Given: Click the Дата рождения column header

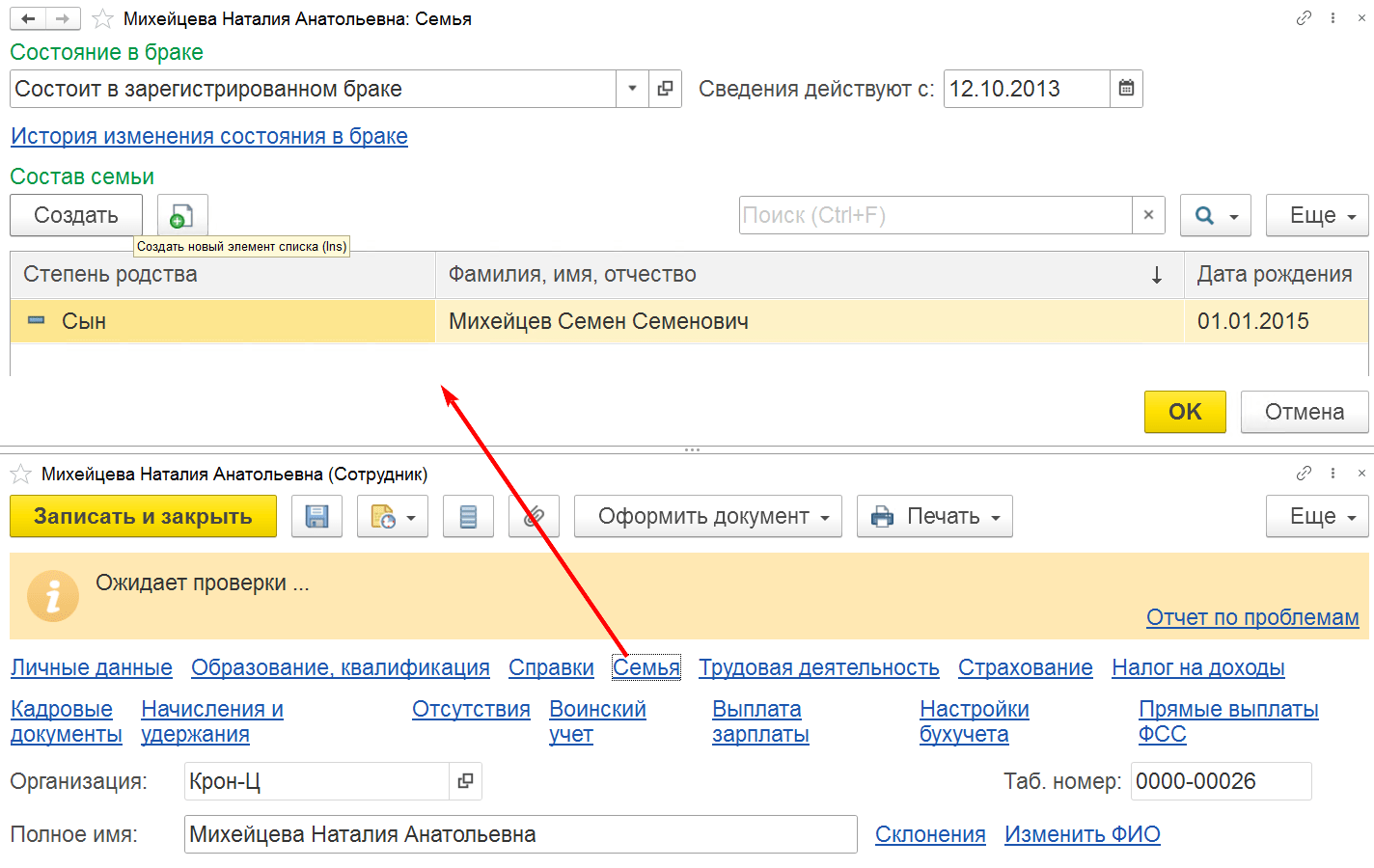Looking at the screenshot, I should [1276, 275].
